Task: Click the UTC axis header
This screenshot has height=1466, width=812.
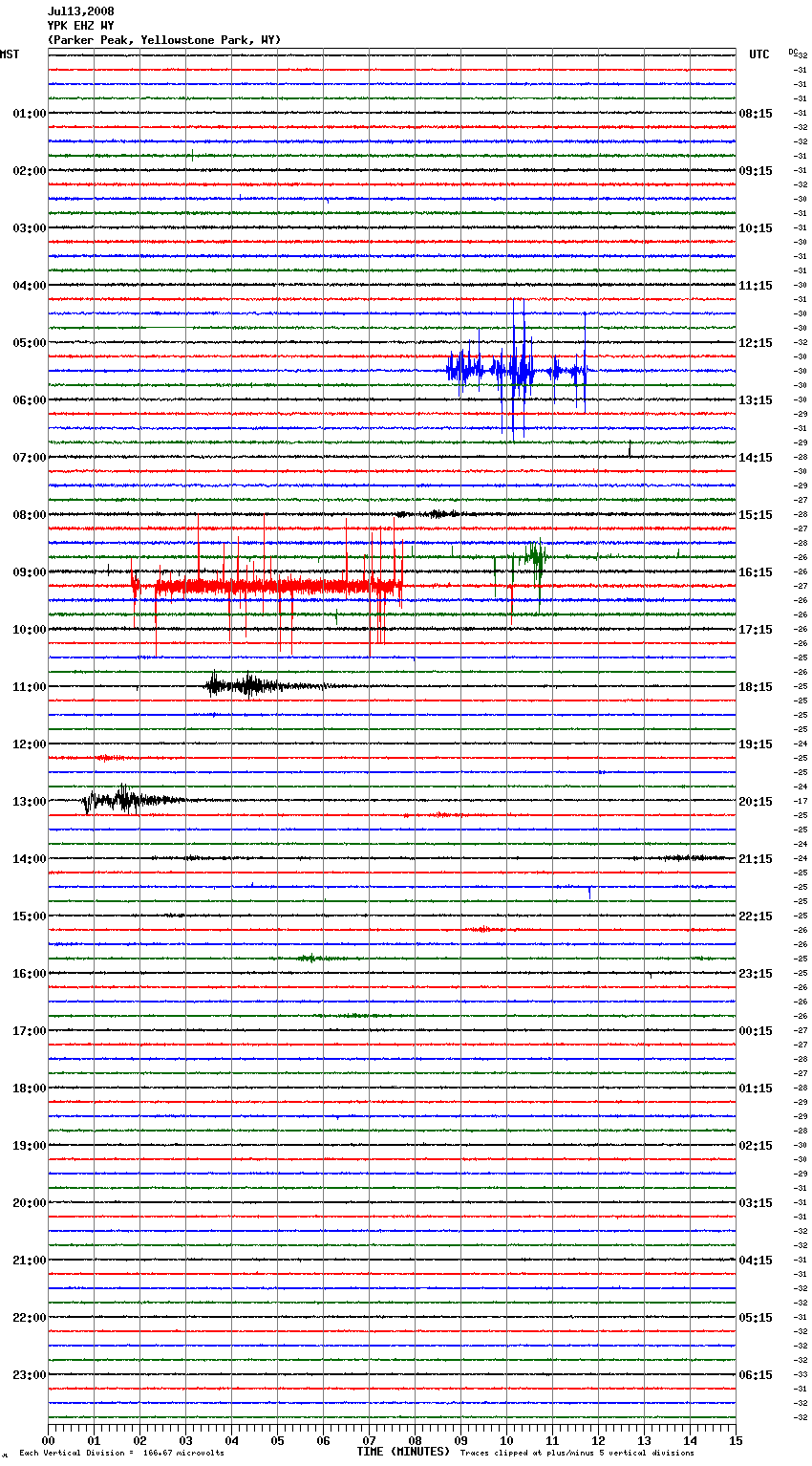Action: click(x=759, y=54)
